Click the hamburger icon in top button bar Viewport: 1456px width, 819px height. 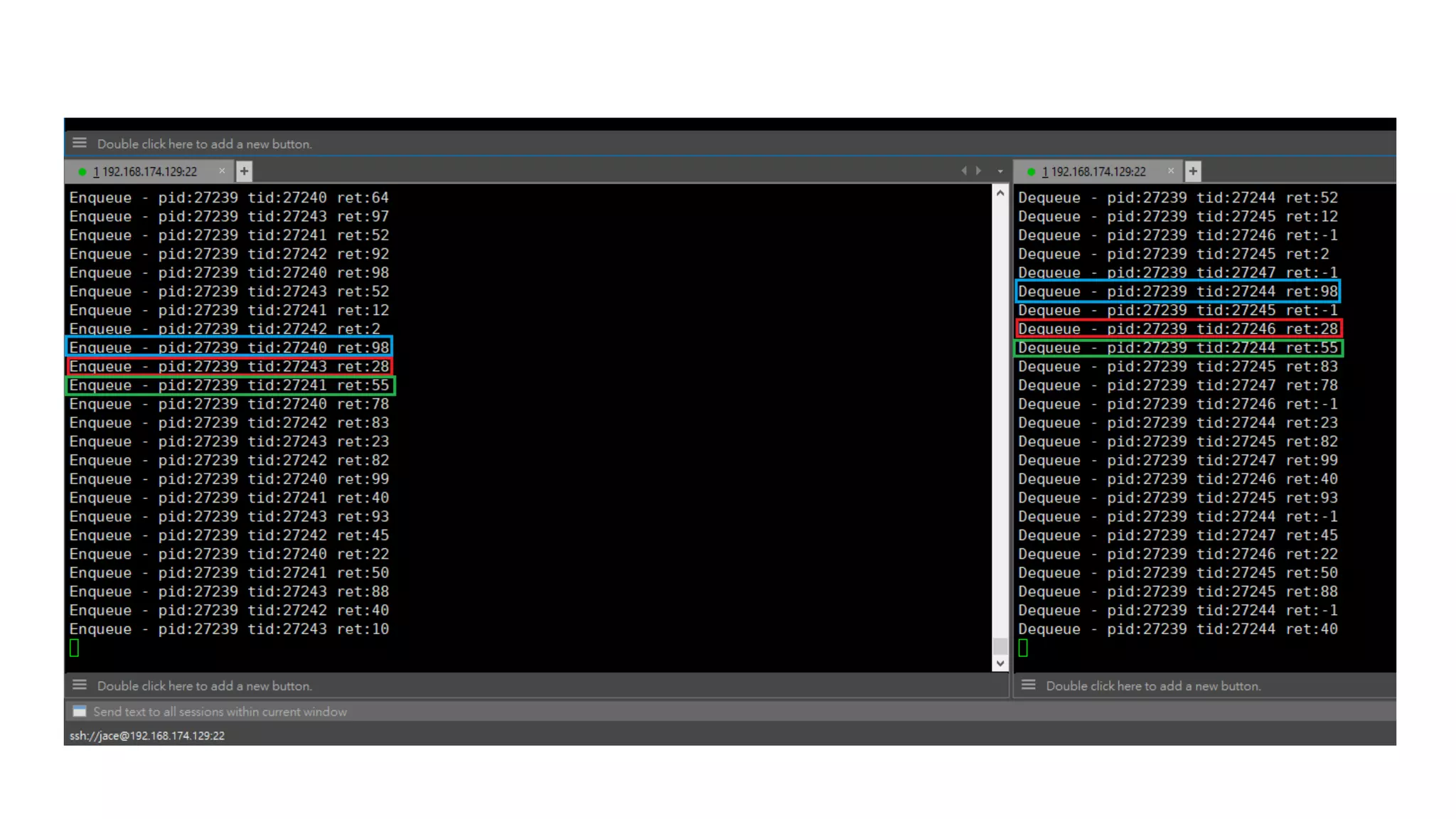click(80, 143)
